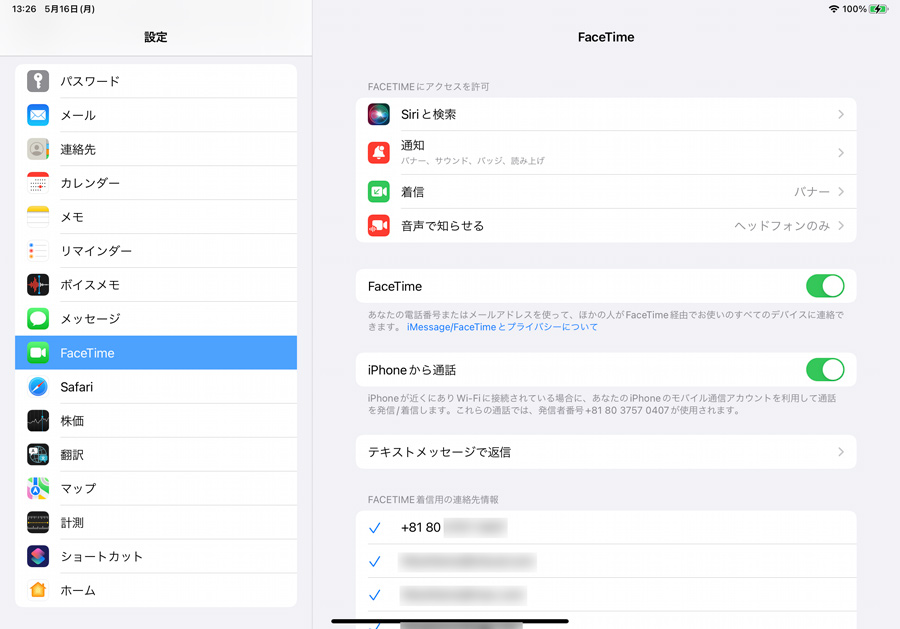The image size is (900, 629).
Task: Open the リマインダー reminders icon
Action: click(x=38, y=251)
